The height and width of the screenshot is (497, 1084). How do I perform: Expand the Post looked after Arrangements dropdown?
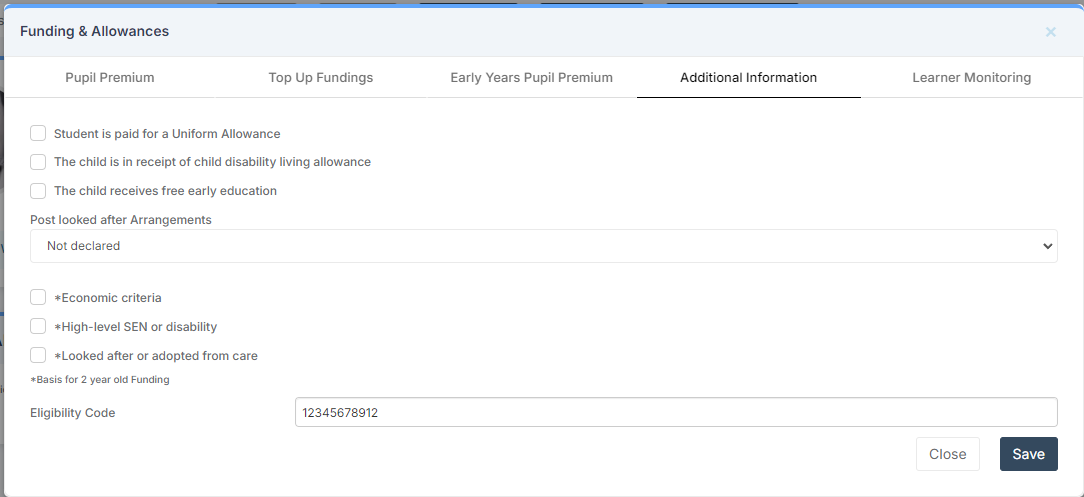pyautogui.click(x=543, y=246)
